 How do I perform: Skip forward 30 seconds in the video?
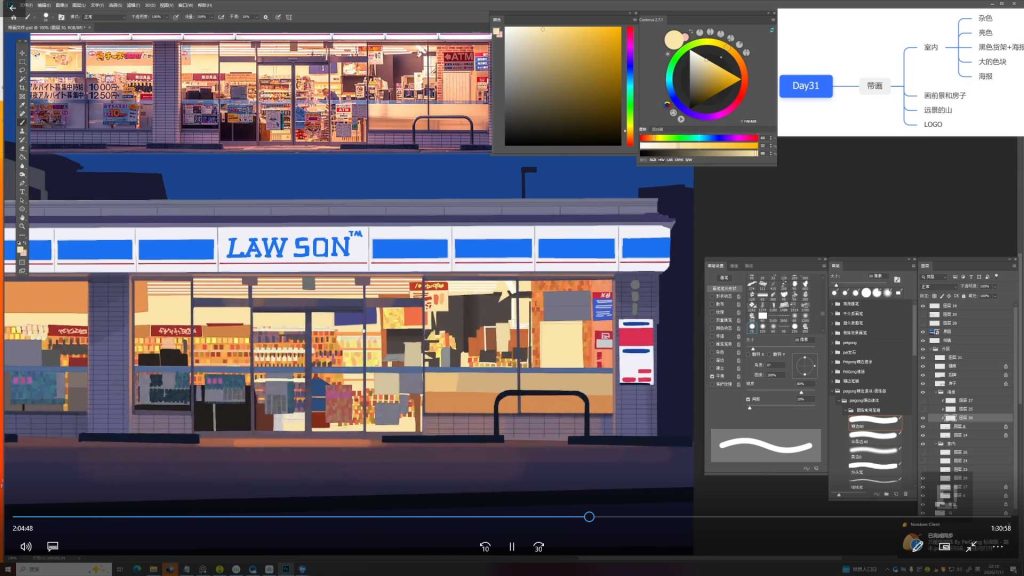538,547
